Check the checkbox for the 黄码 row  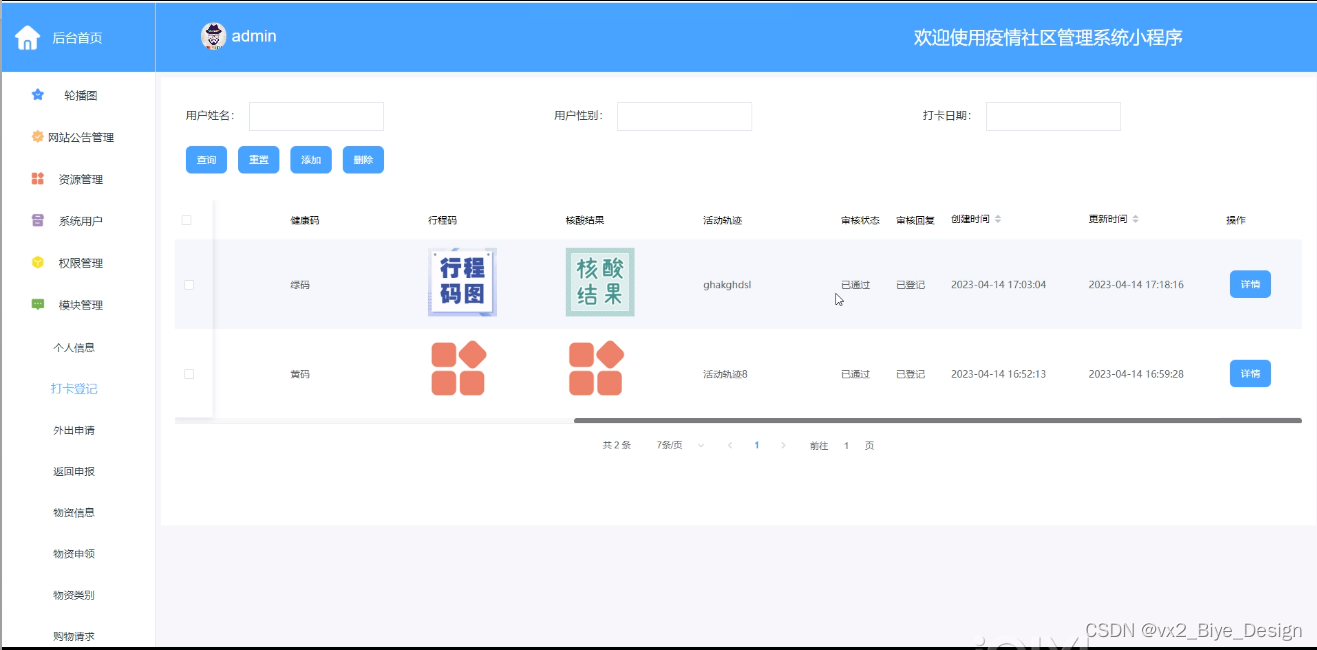coord(189,374)
